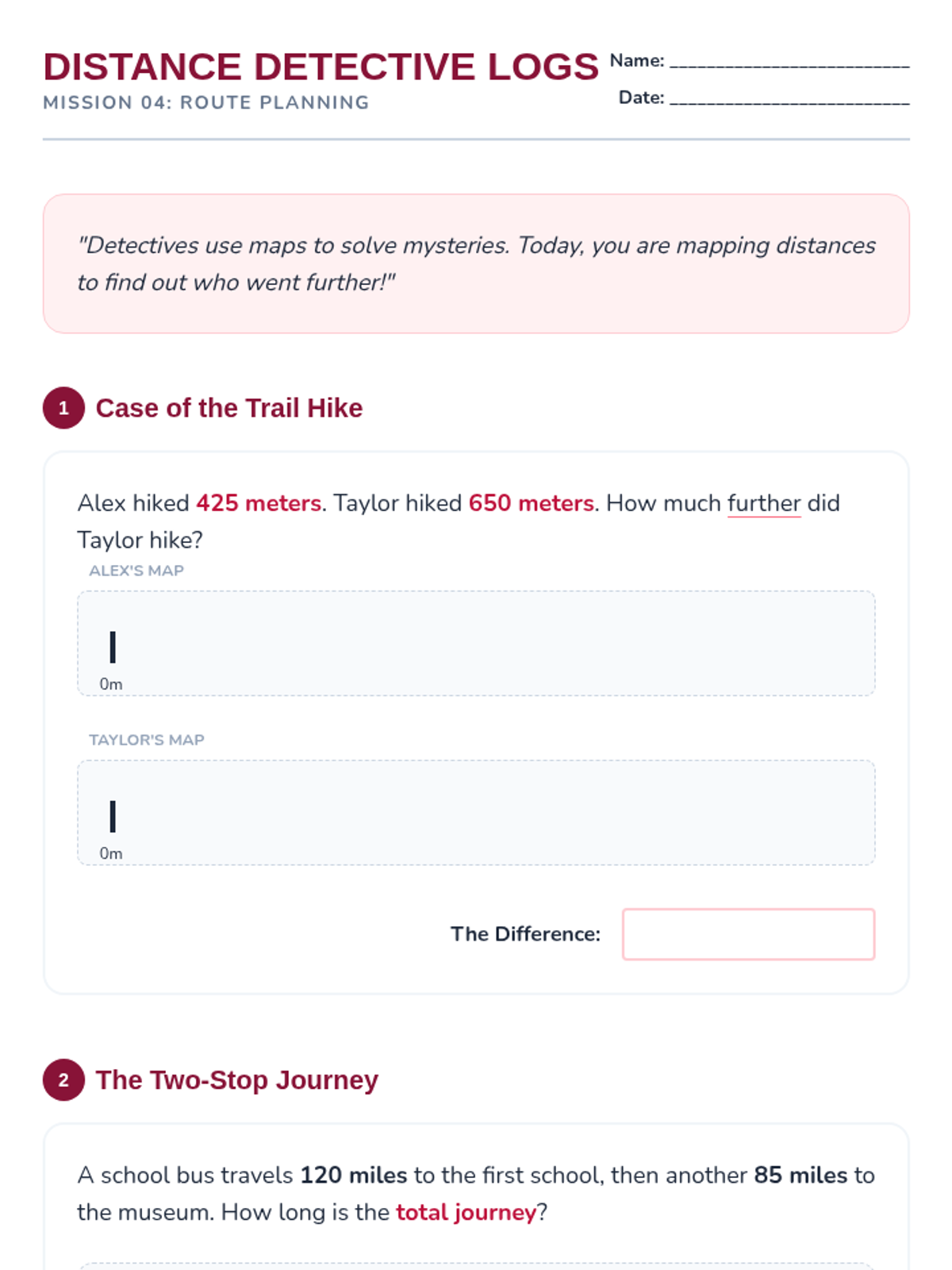Screen dimensions: 952x1270
Task: Click the Distance Detective Logs title
Action: tap(321, 67)
